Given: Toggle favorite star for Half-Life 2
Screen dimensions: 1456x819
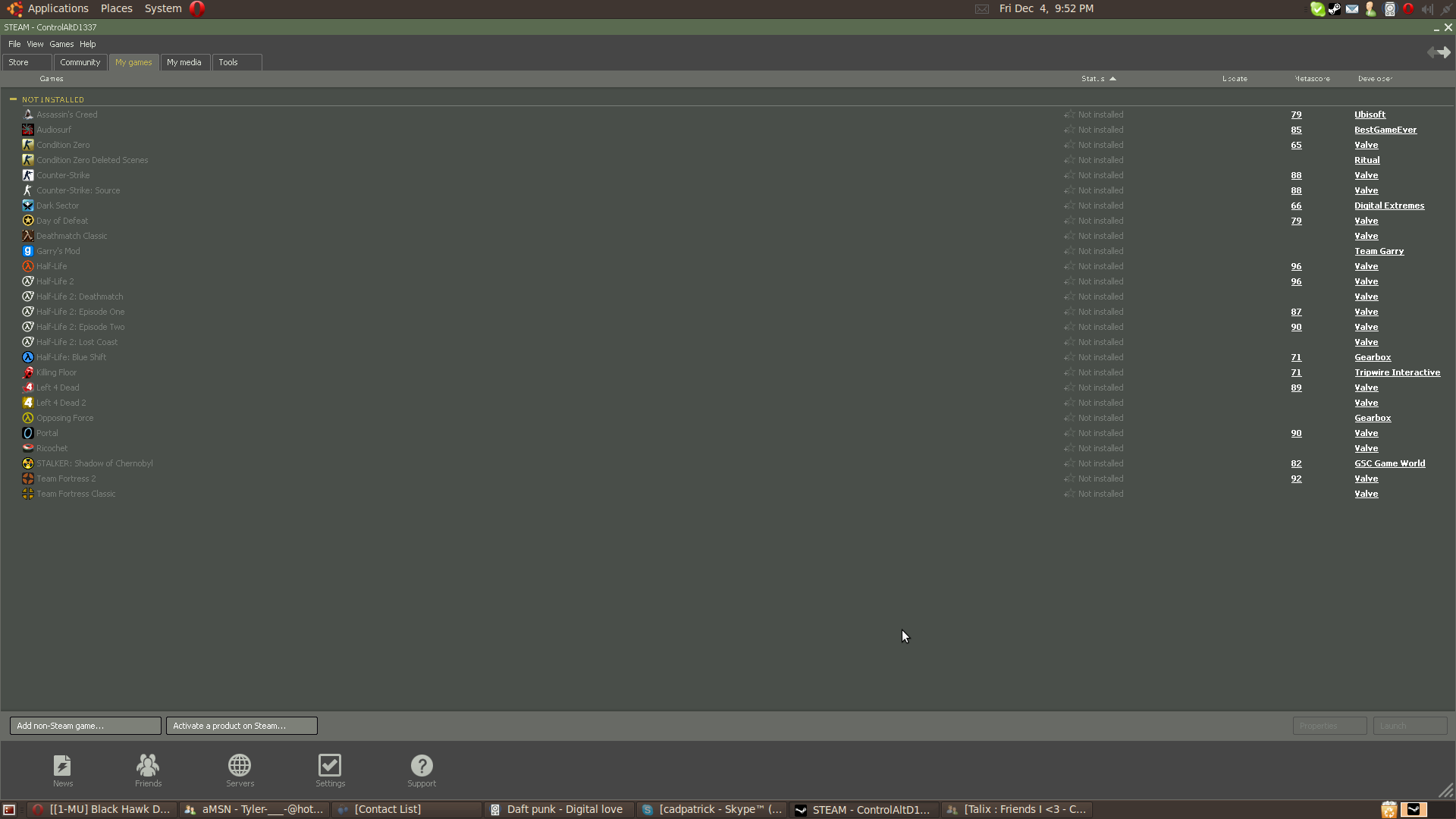Looking at the screenshot, I should (1069, 281).
